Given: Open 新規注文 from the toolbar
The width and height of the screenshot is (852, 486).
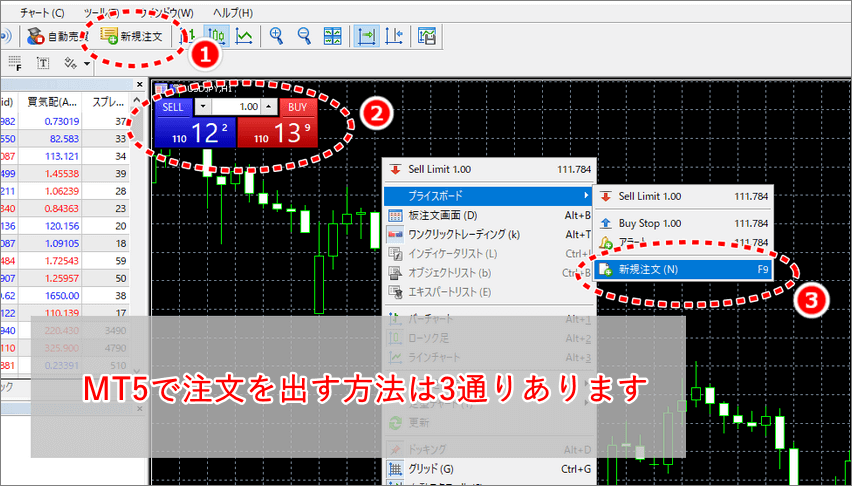Looking at the screenshot, I should [131, 36].
